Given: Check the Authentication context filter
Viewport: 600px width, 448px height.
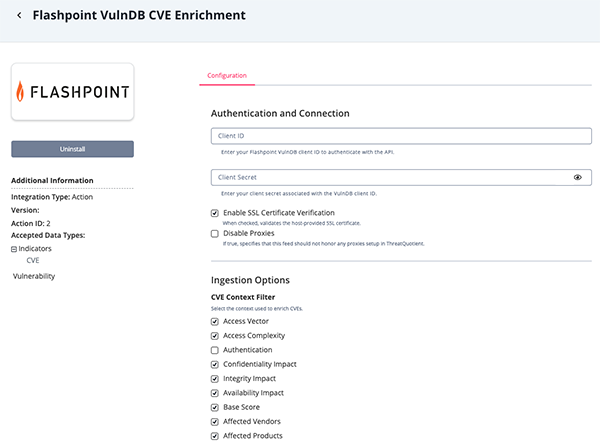Looking at the screenshot, I should click(x=215, y=350).
